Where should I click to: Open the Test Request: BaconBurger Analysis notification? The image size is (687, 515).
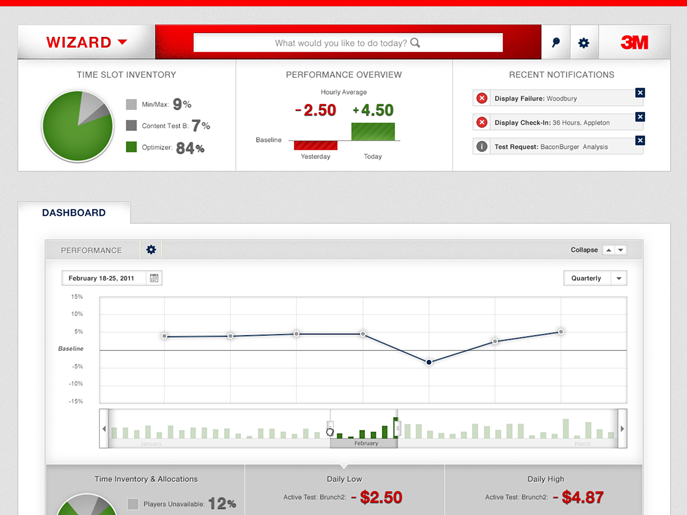coord(558,146)
